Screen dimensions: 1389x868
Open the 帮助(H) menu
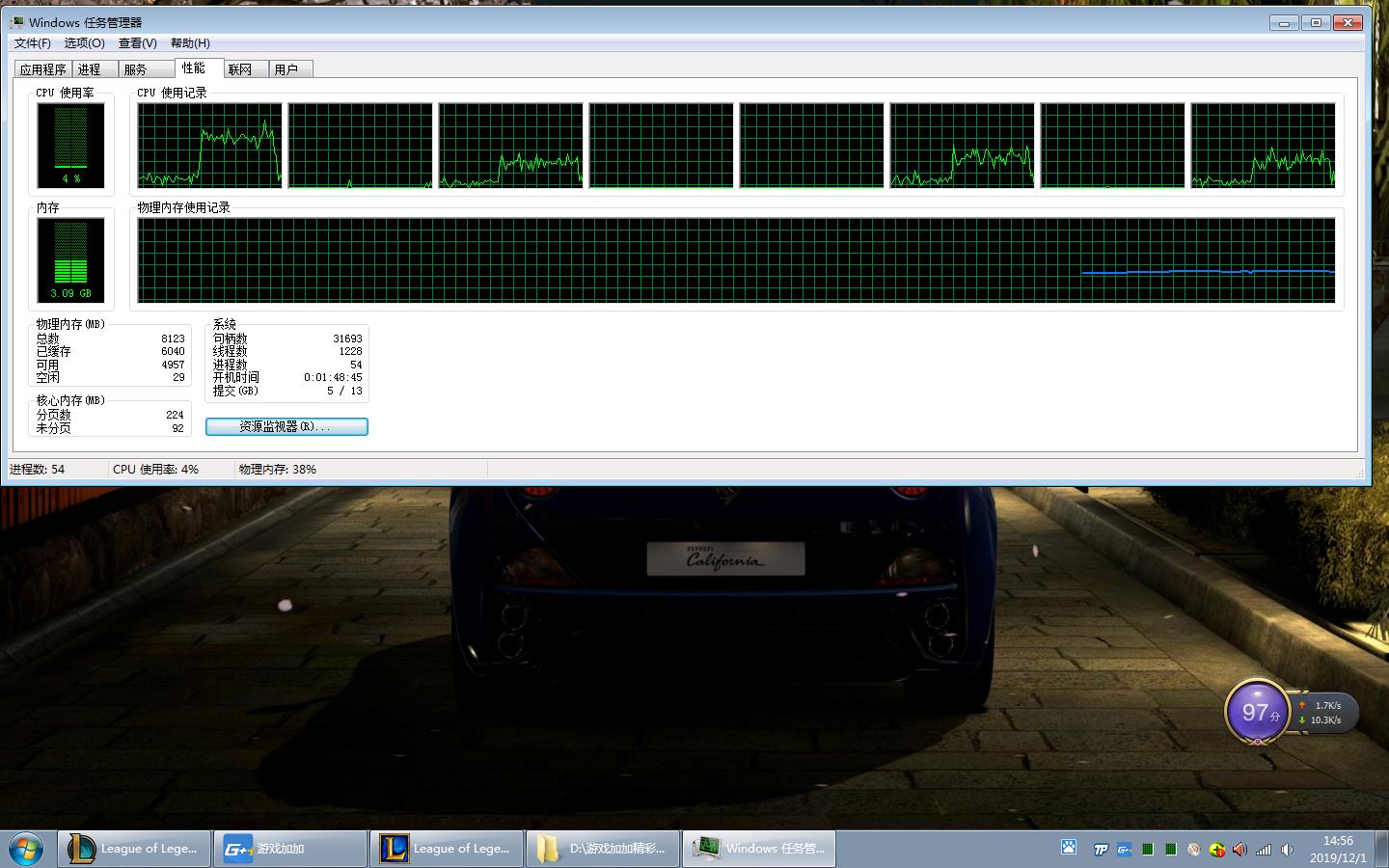(190, 43)
